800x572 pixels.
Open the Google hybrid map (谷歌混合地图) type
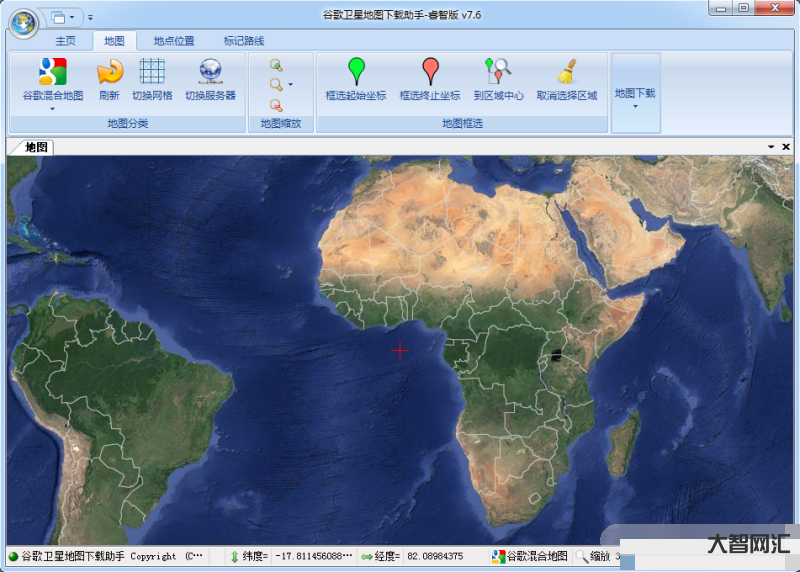coord(52,73)
